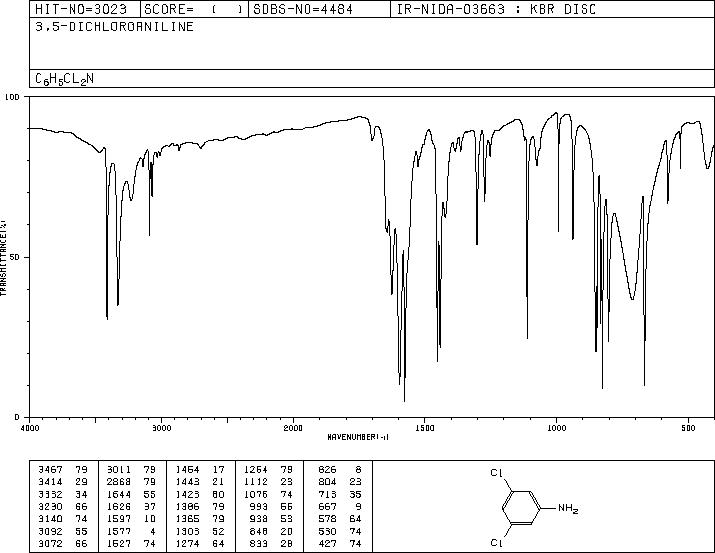Select peak value 1365 in the table
Screen dimensions: 715x553
click(187, 519)
